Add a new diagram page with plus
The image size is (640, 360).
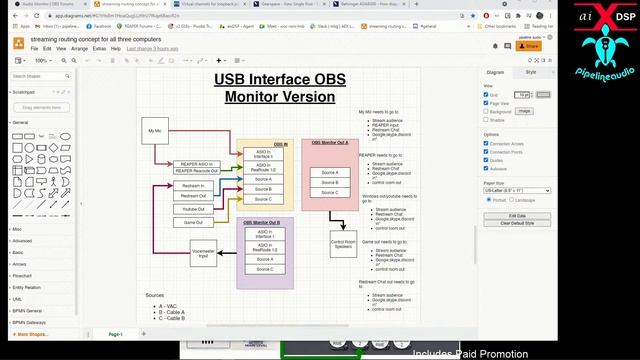tap(144, 334)
